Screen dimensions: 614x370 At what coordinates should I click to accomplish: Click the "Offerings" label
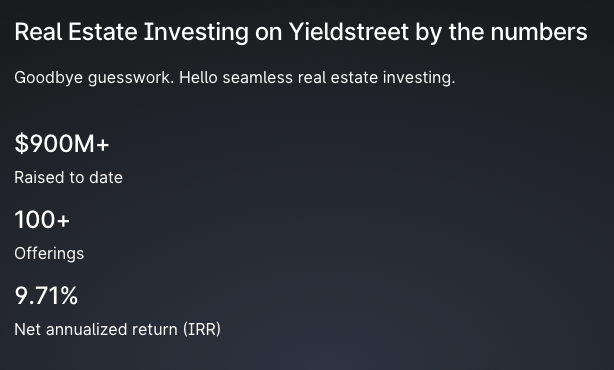49,254
